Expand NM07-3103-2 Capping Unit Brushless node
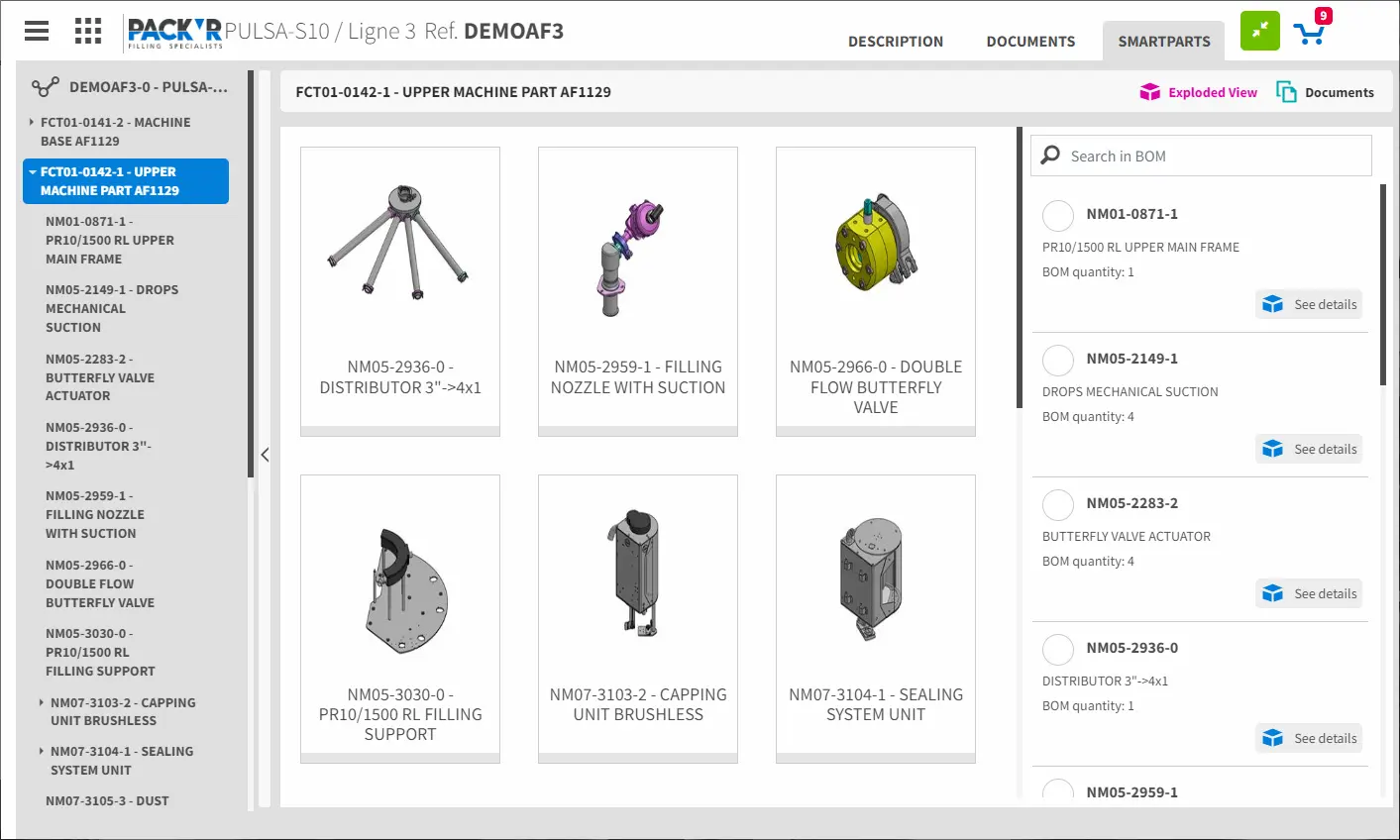 point(41,702)
